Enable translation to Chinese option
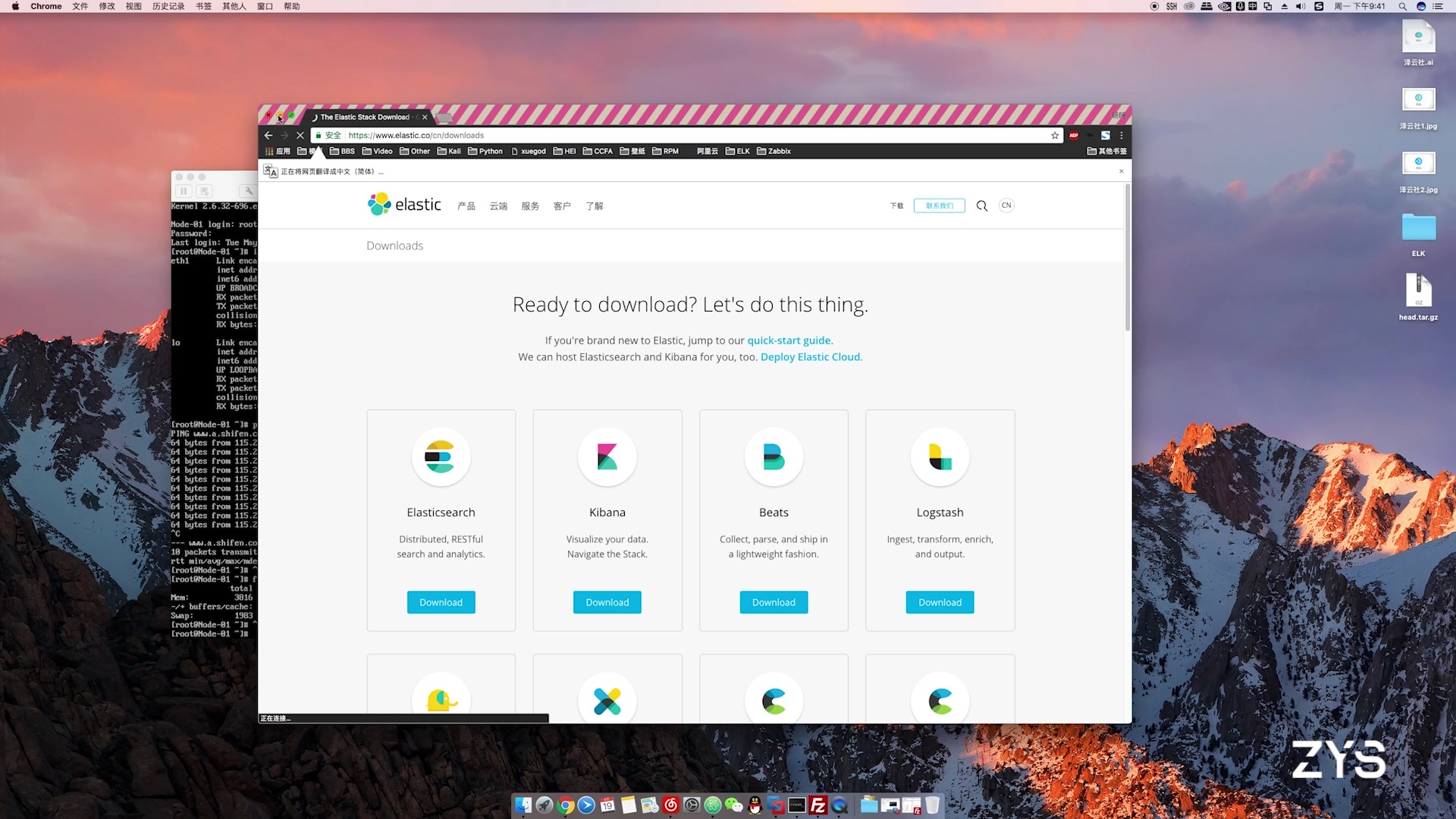The width and height of the screenshot is (1456, 819). click(x=269, y=171)
